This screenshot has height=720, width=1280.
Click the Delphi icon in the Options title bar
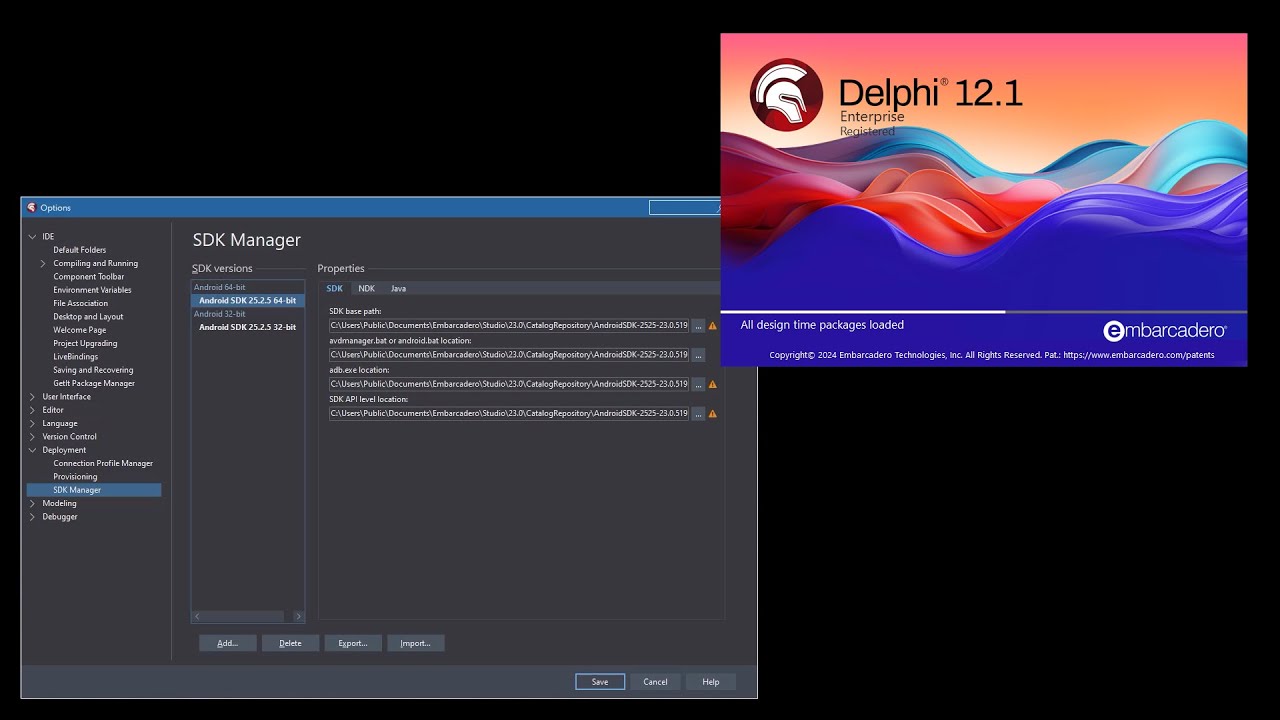click(x=32, y=208)
